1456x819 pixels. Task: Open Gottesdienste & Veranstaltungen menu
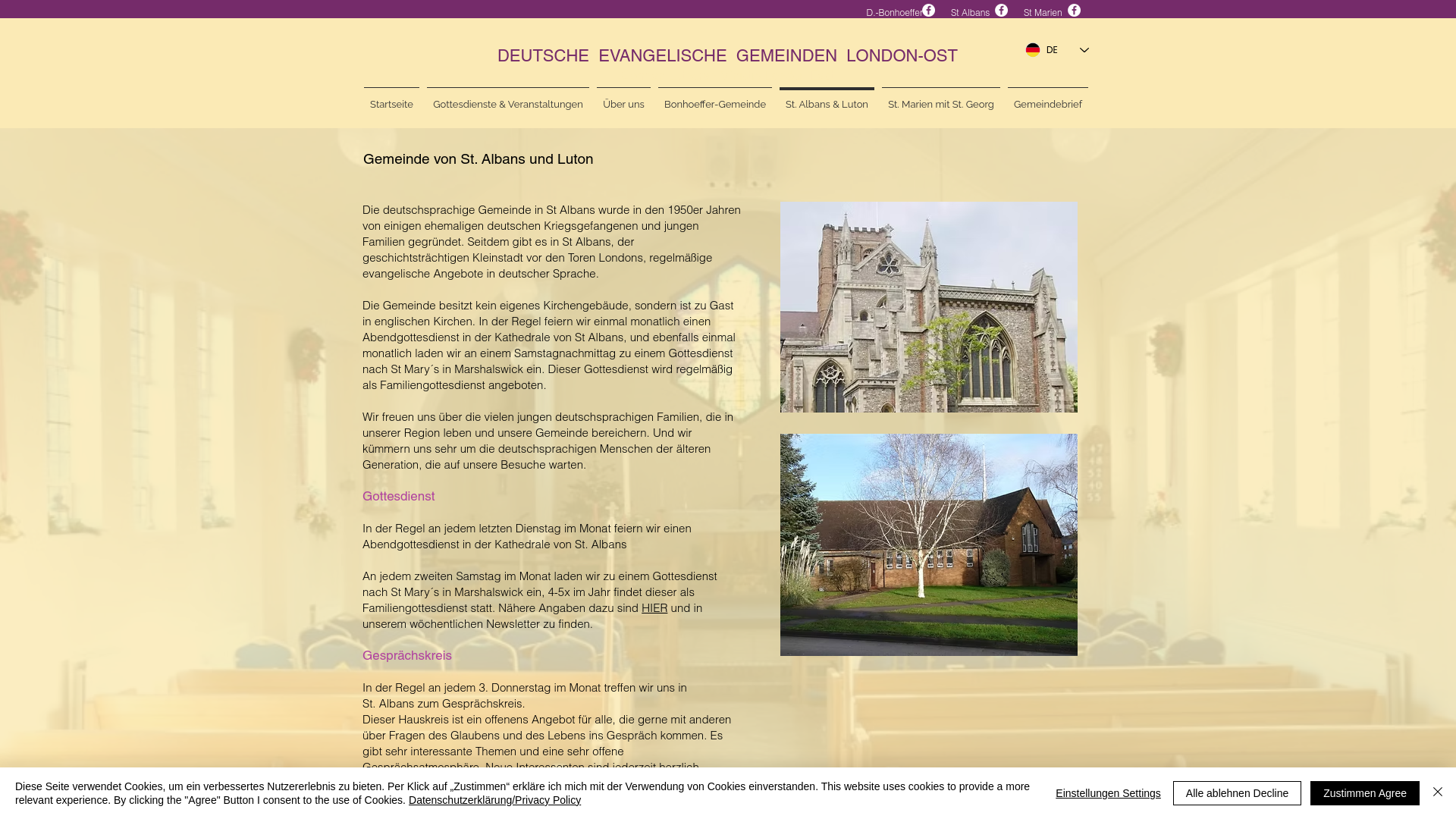(508, 104)
